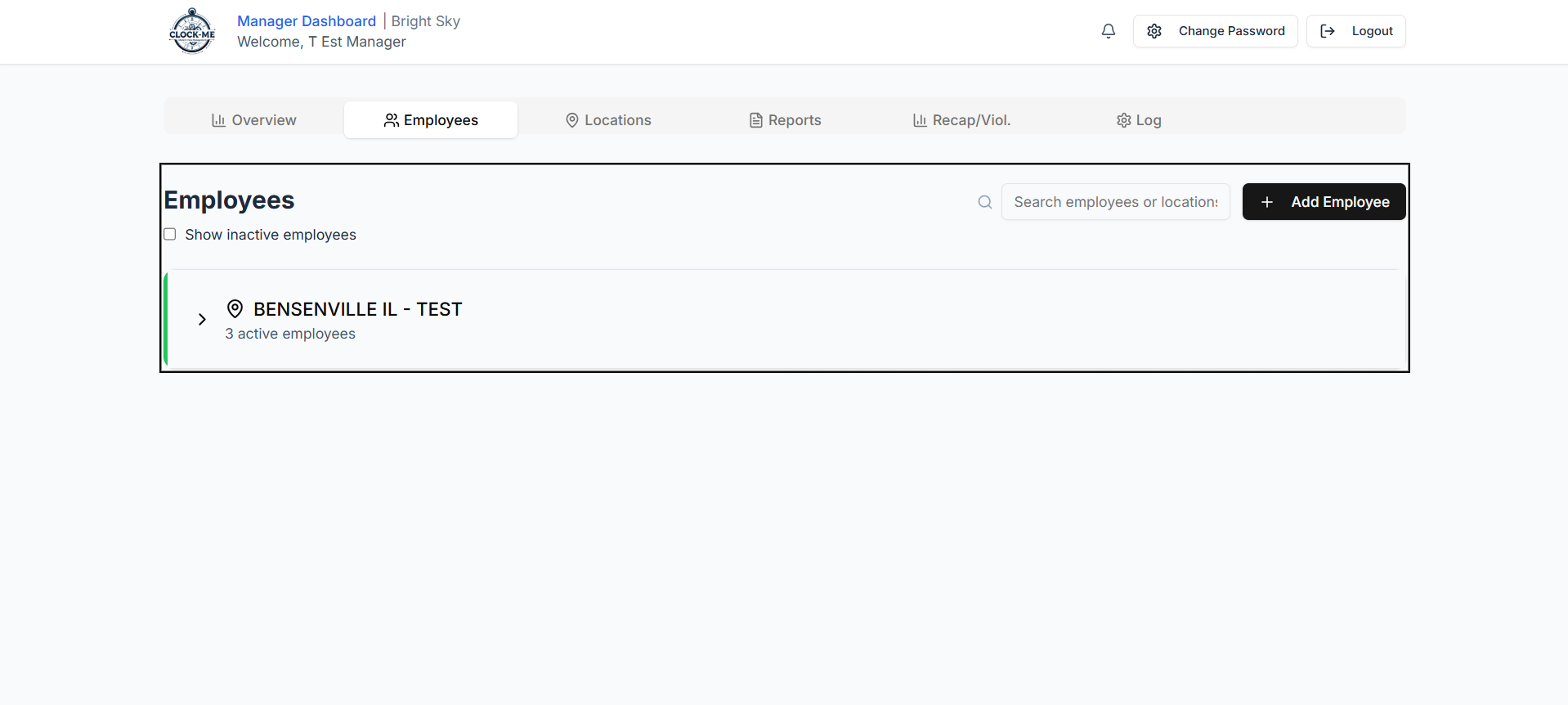Click Welcome, T Est Manager text
This screenshot has height=705, width=1568.
(321, 42)
